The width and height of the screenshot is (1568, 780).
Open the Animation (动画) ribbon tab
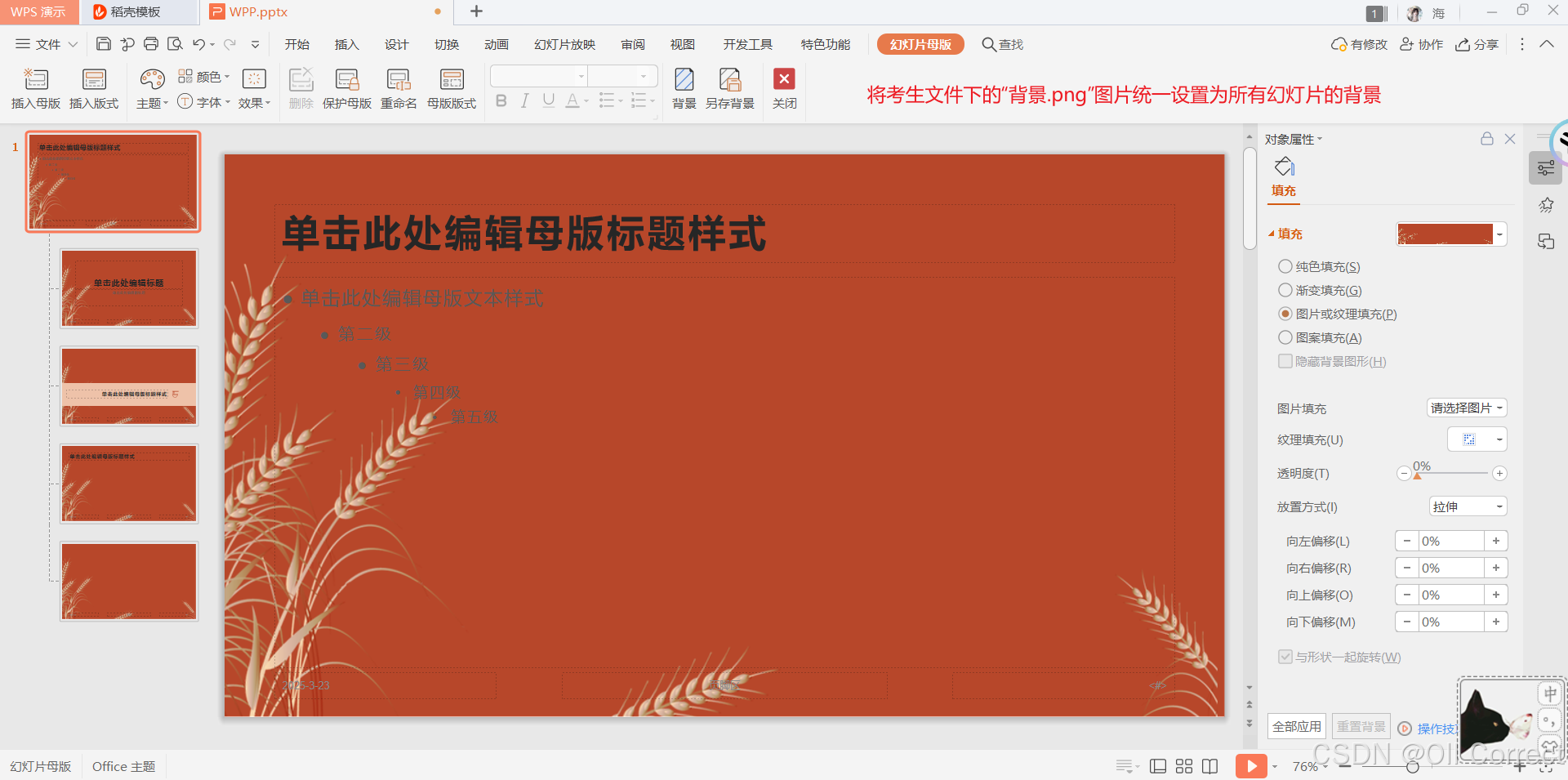(x=496, y=44)
